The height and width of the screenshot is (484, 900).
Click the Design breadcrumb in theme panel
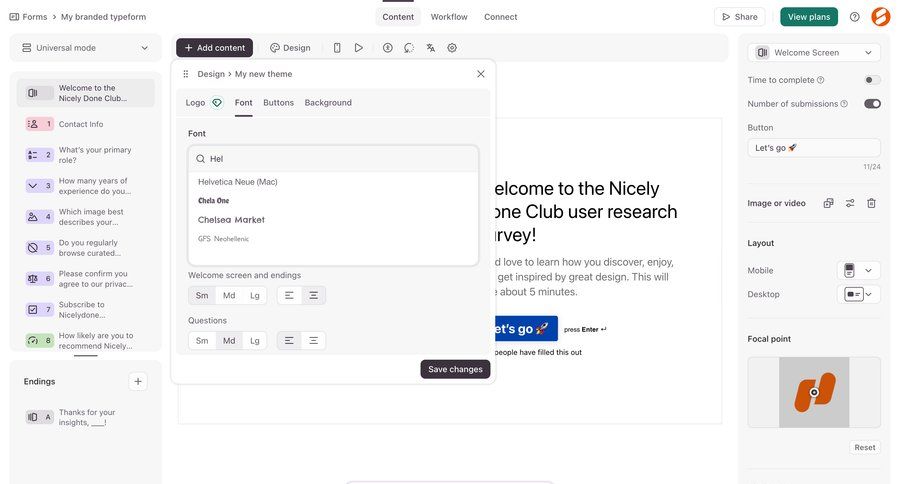point(211,74)
